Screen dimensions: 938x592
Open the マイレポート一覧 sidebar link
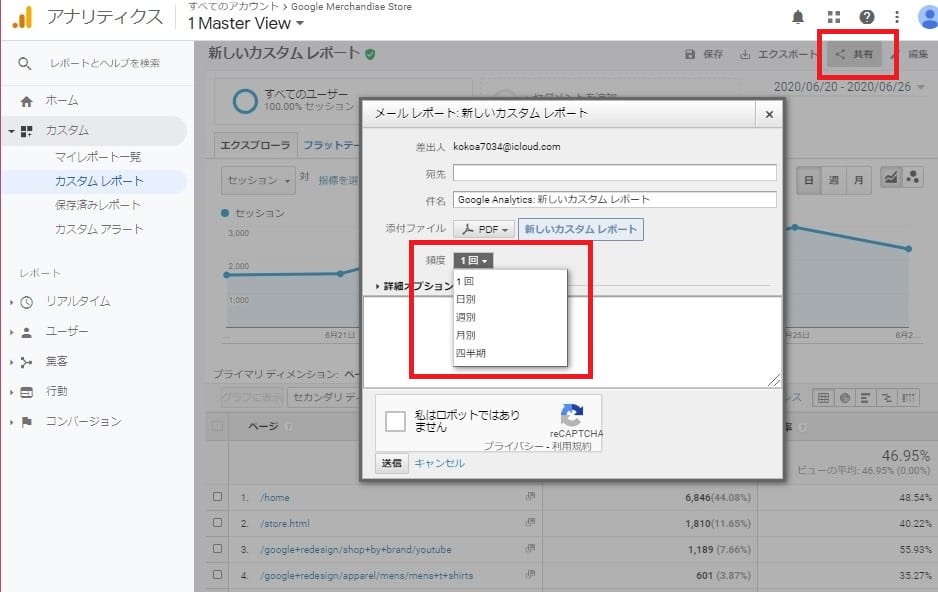(98, 157)
